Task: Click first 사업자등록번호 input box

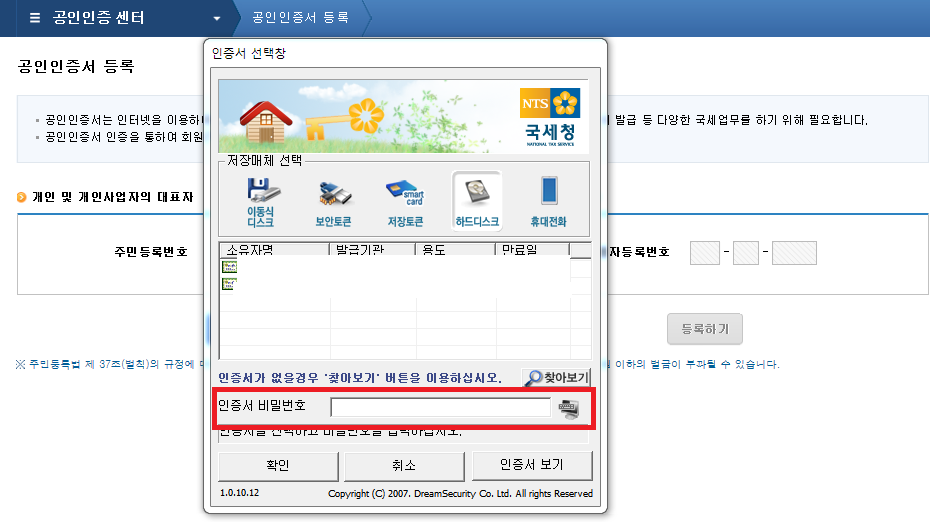Action: 705,253
